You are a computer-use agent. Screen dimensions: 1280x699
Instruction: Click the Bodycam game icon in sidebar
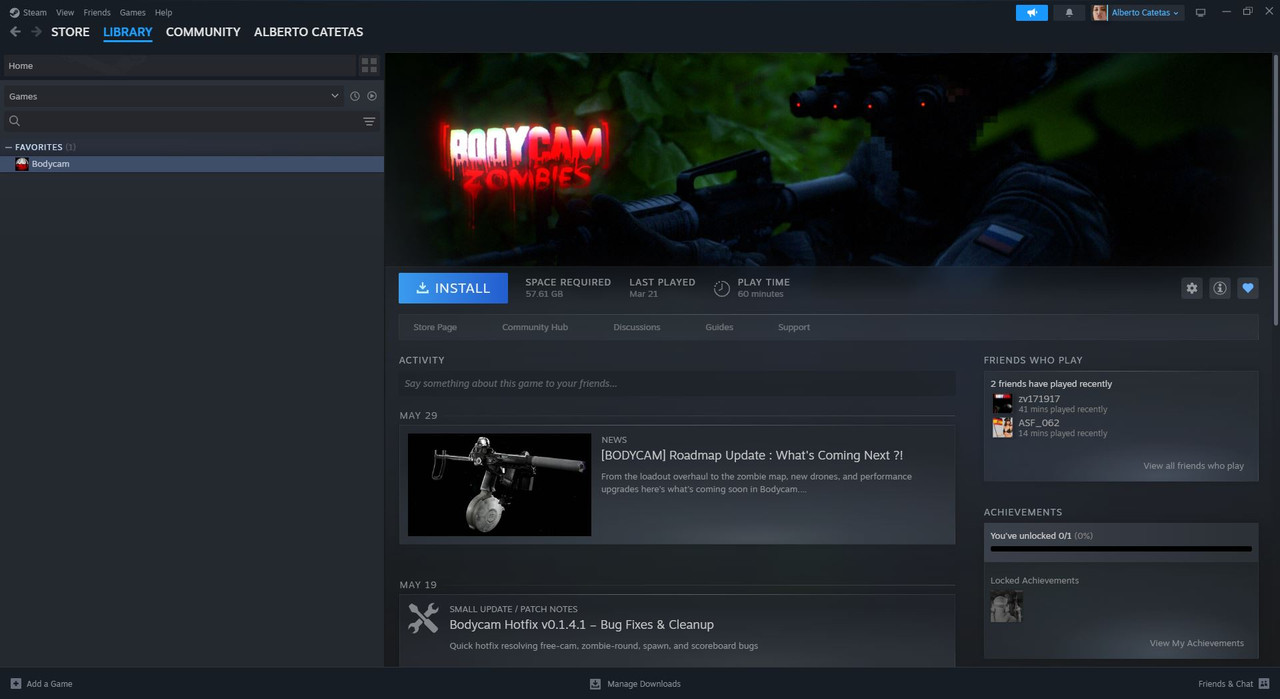[22, 164]
